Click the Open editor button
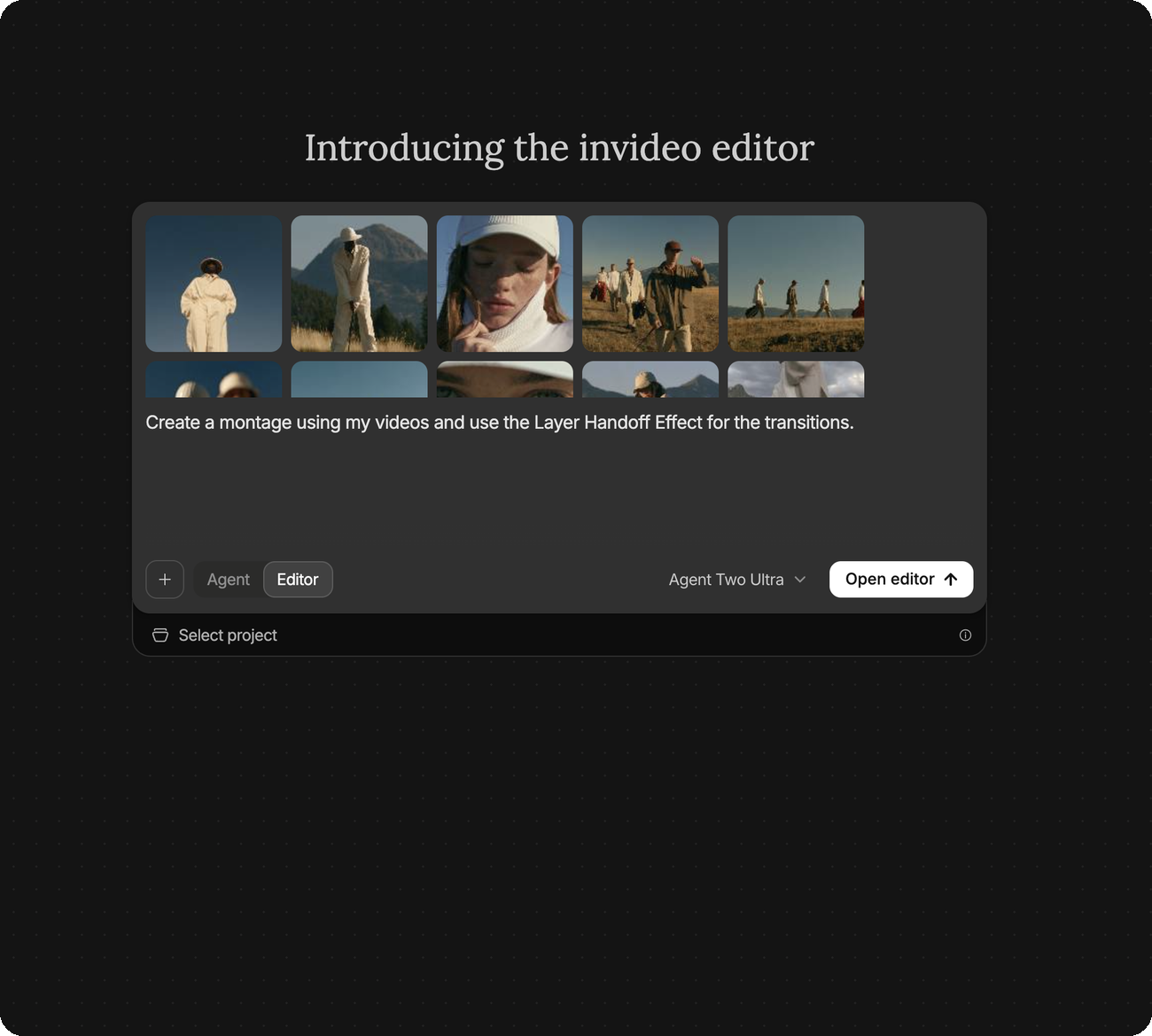The width and height of the screenshot is (1152, 1036). 901,580
